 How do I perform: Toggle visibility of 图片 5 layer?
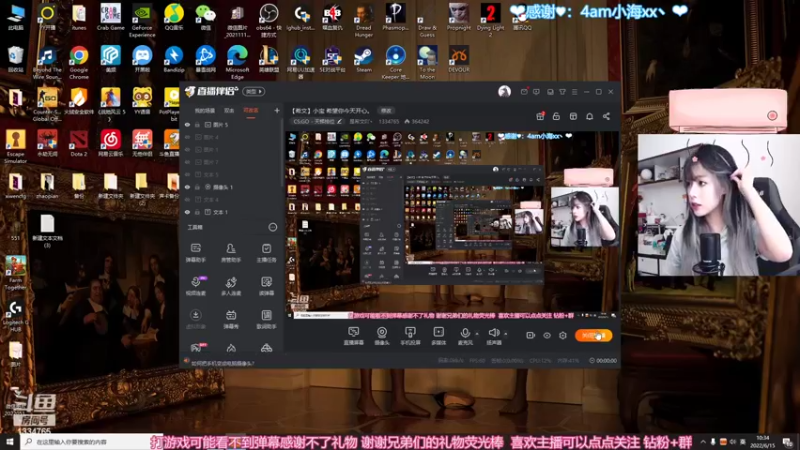coord(187,124)
